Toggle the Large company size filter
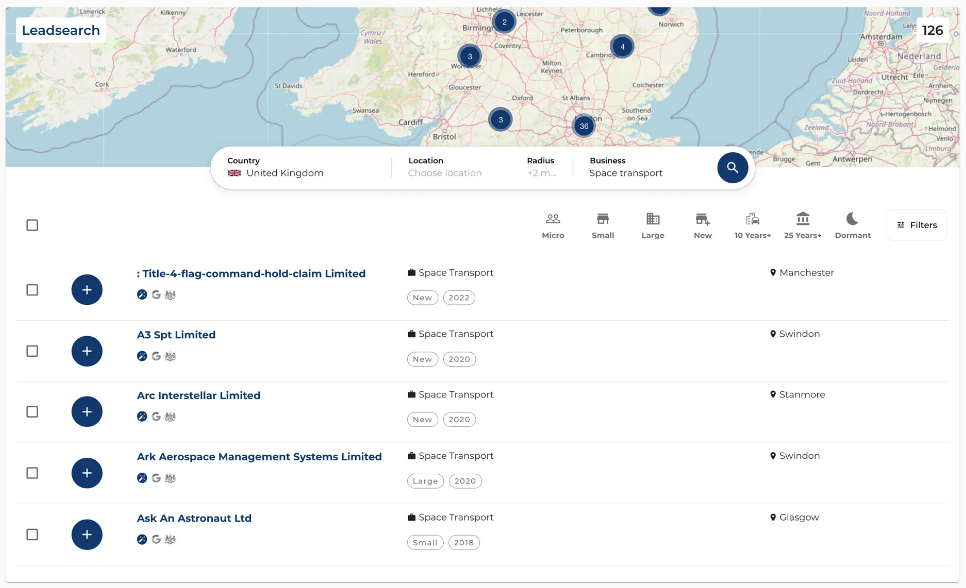This screenshot has height=588, width=966. pos(652,226)
